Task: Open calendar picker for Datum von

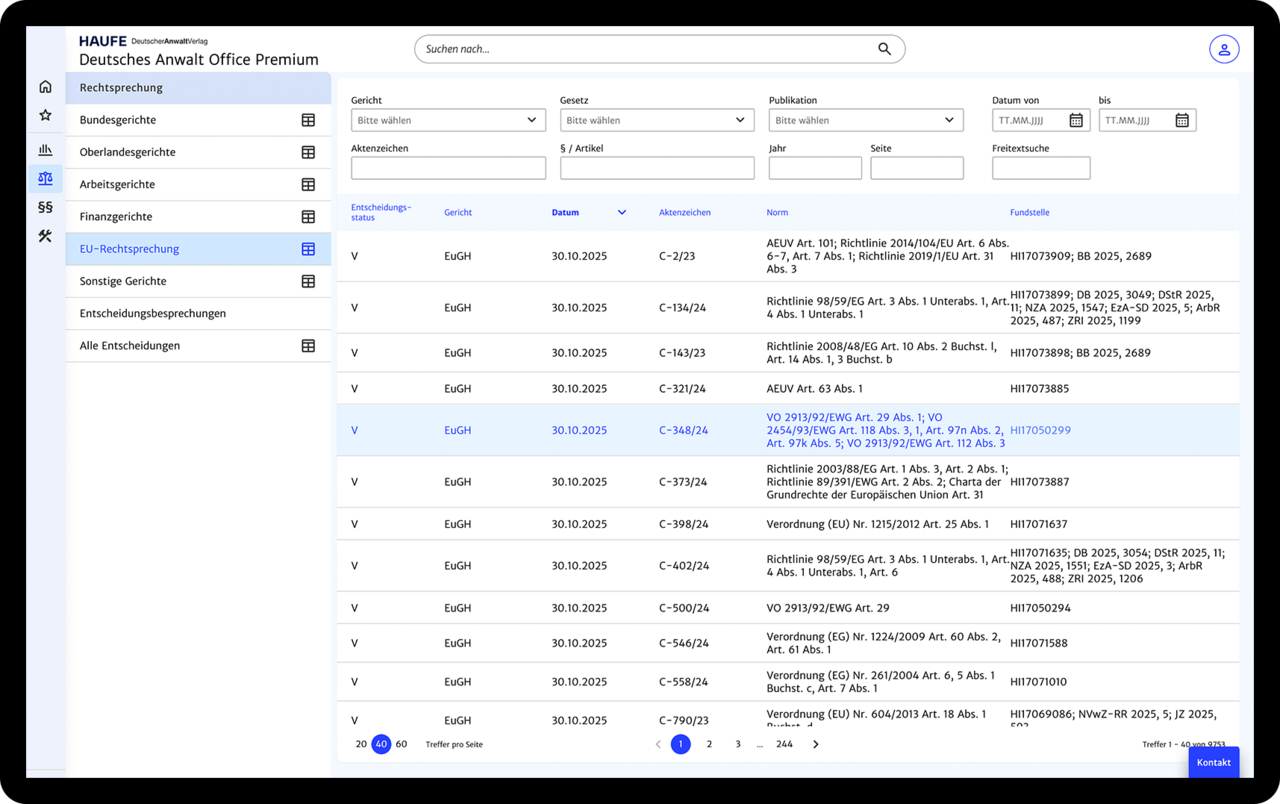Action: [x=1076, y=120]
